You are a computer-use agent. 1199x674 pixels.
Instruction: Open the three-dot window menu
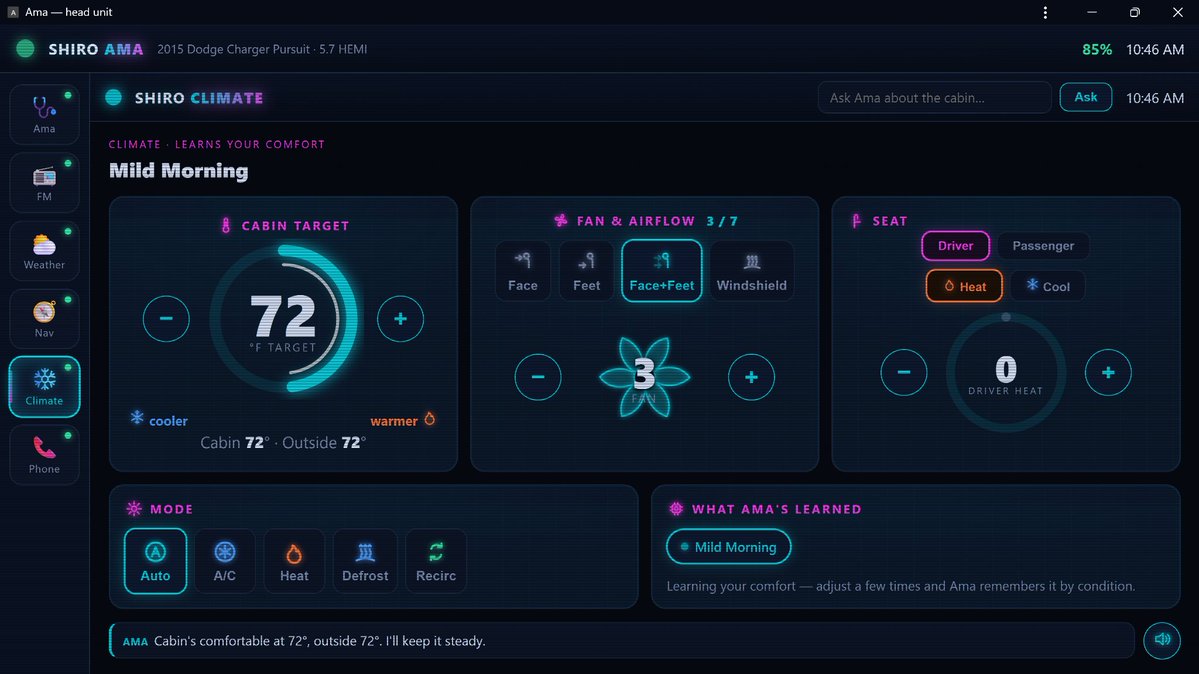1045,12
